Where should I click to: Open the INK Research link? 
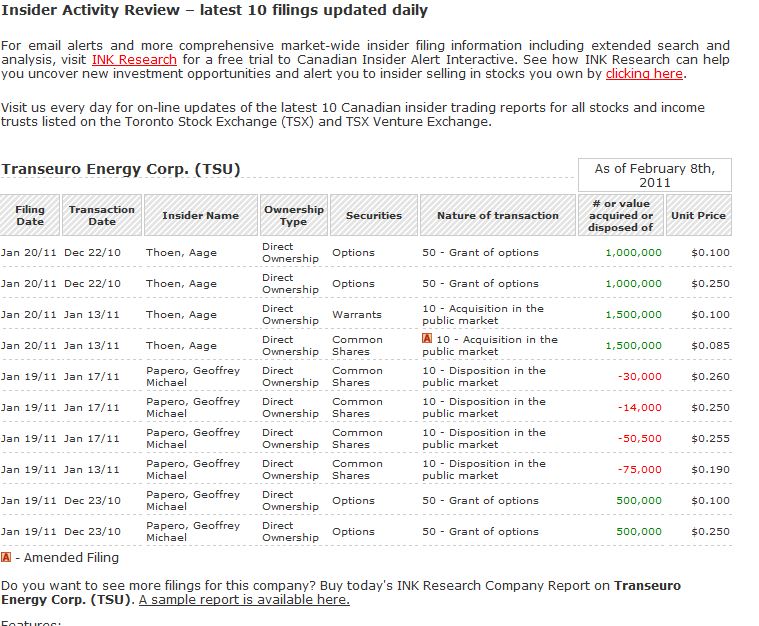[x=134, y=60]
